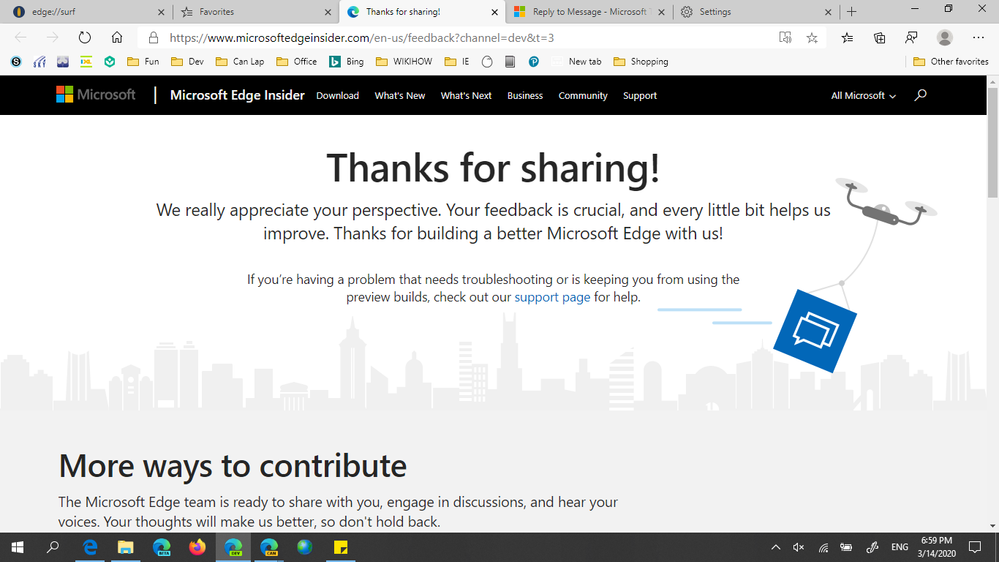
Task: Open a new tab with the plus button
Action: [851, 11]
